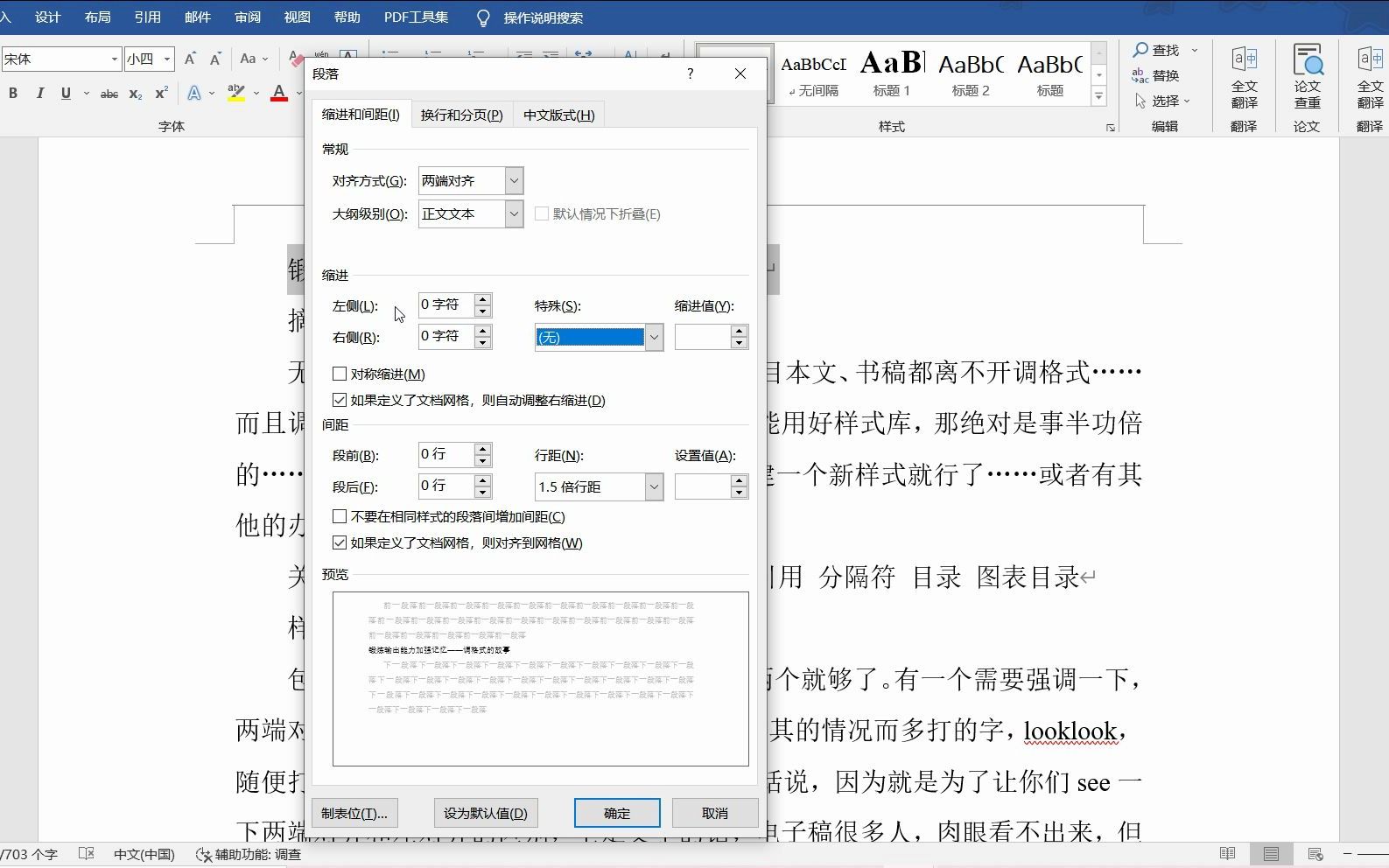Apply Underline formatting
Image resolution: width=1389 pixels, height=868 pixels.
(66, 94)
